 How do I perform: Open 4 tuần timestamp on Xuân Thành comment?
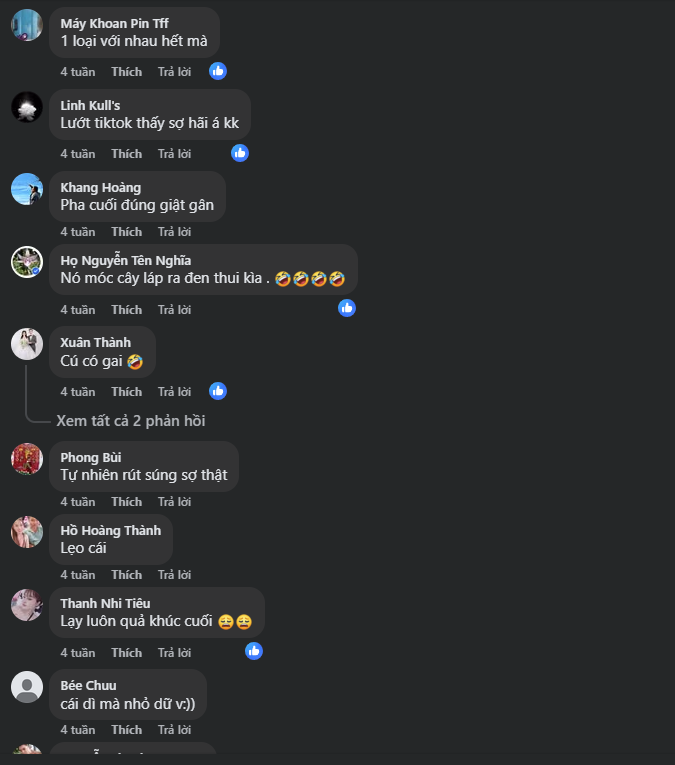pyautogui.click(x=78, y=392)
